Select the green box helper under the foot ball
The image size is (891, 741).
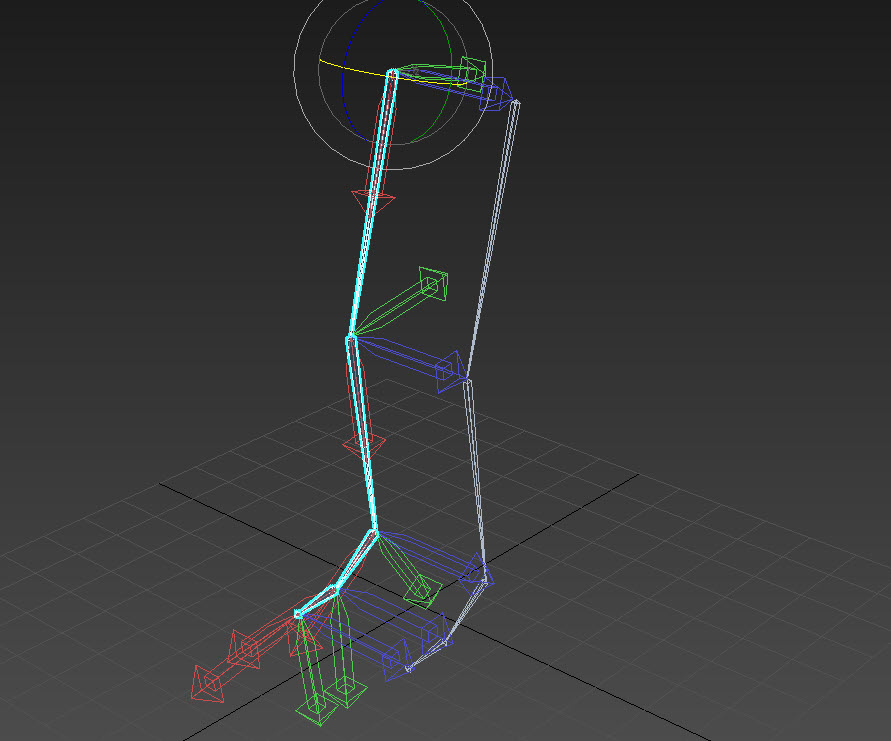coord(345,690)
